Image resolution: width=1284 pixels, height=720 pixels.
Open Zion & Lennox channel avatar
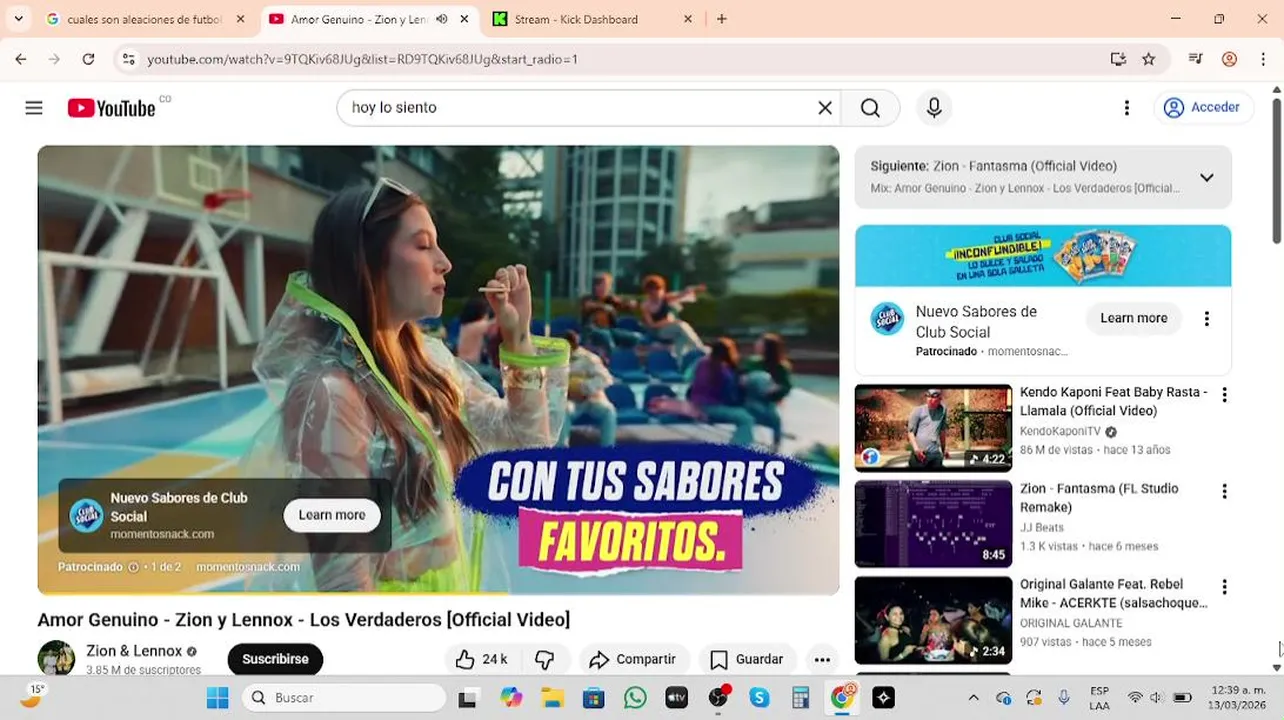(56, 659)
